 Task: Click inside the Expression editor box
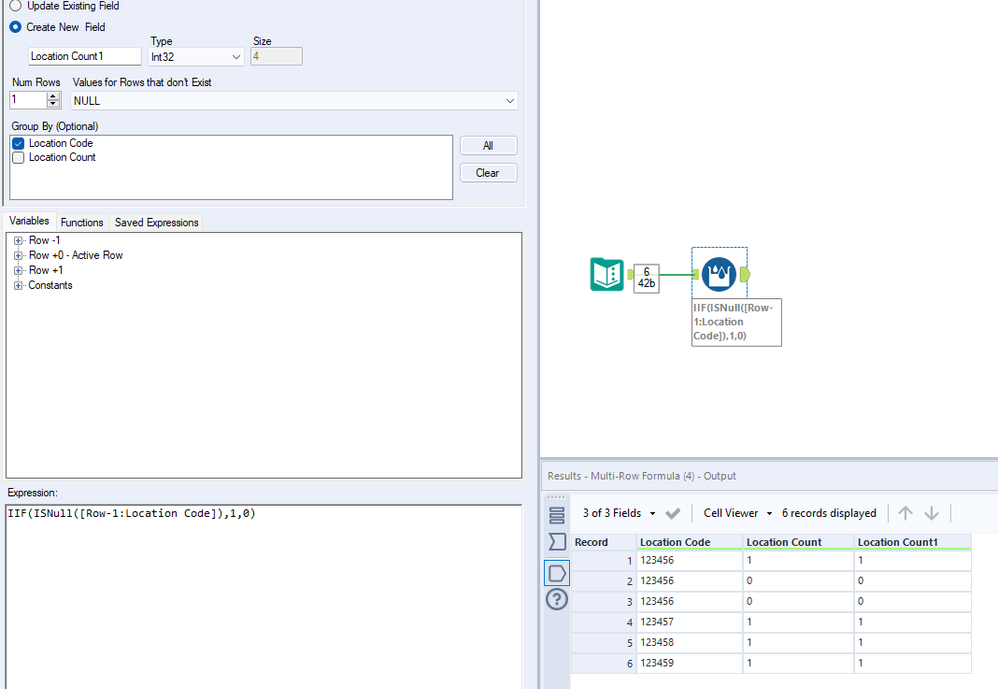(263, 590)
